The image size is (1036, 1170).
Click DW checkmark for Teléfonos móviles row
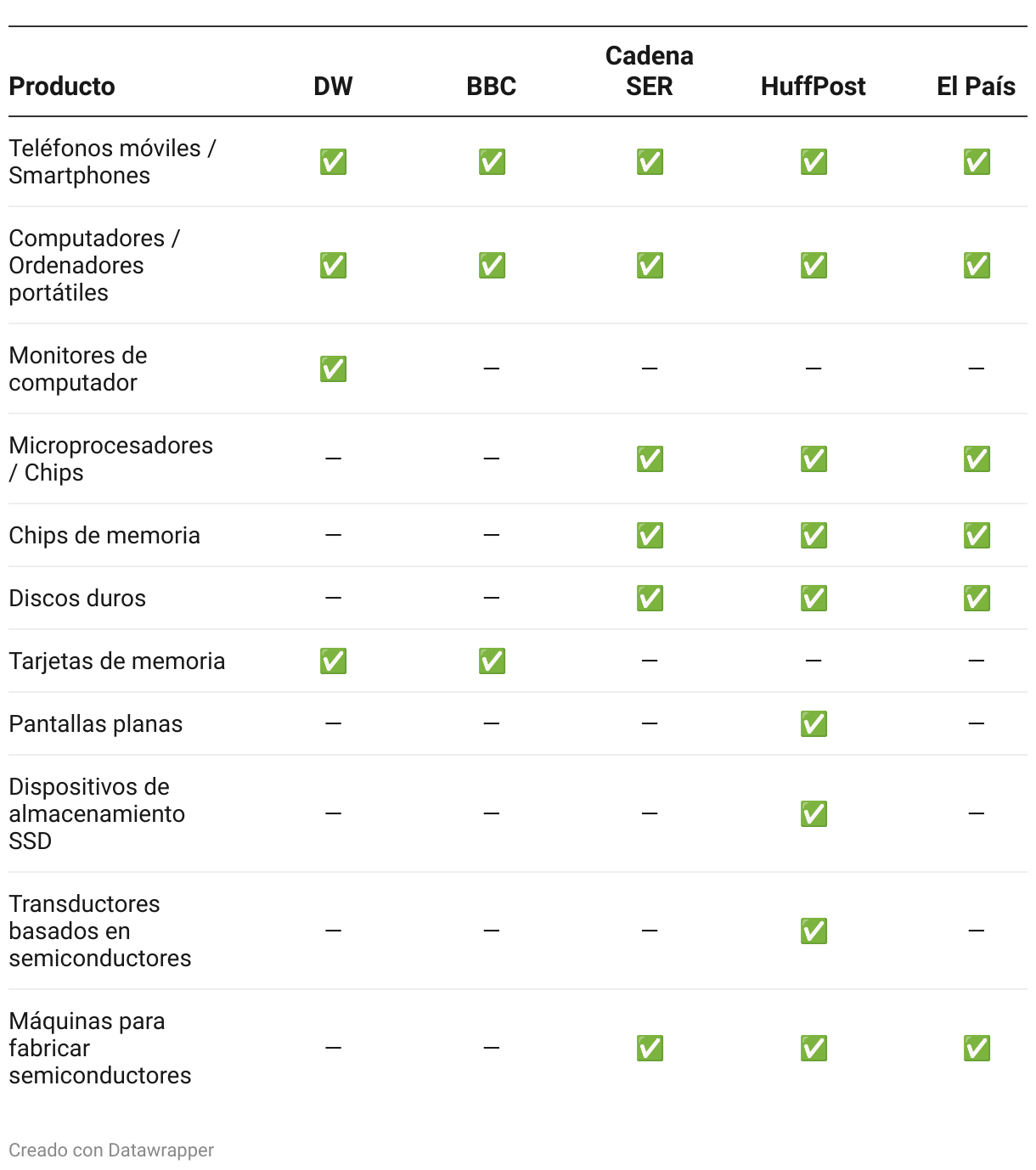[333, 161]
